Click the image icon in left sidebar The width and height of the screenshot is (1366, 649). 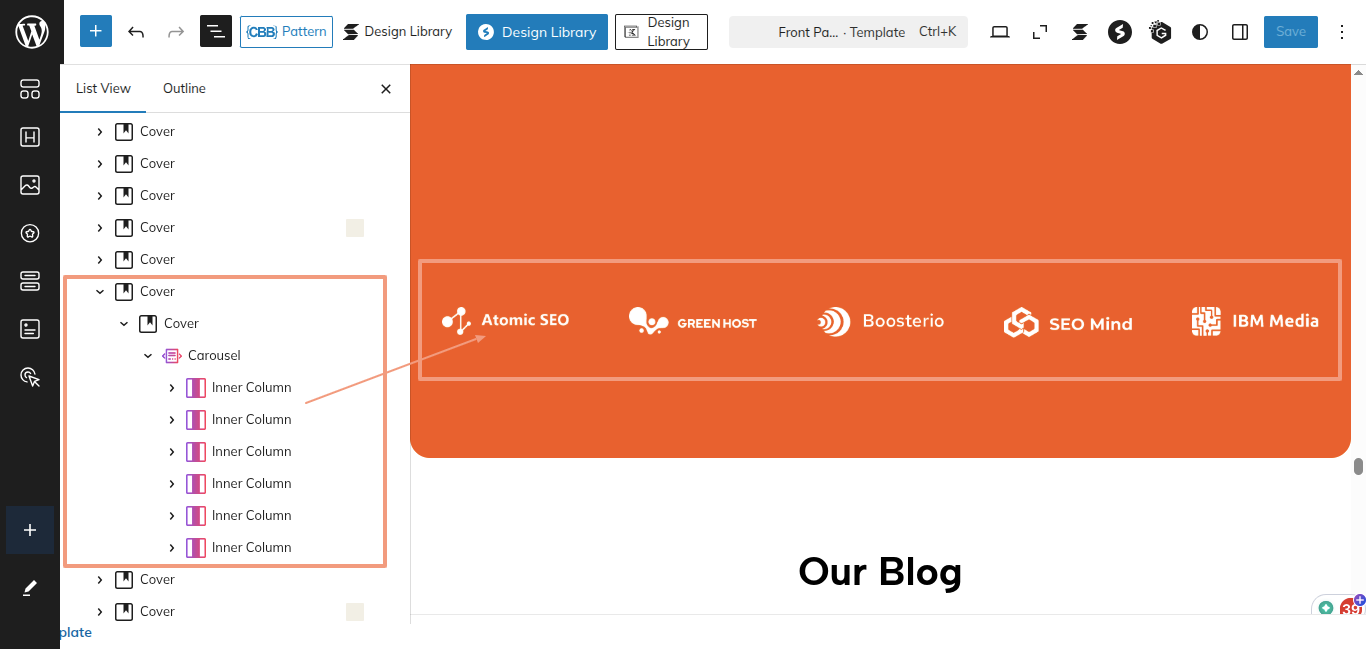coord(30,185)
